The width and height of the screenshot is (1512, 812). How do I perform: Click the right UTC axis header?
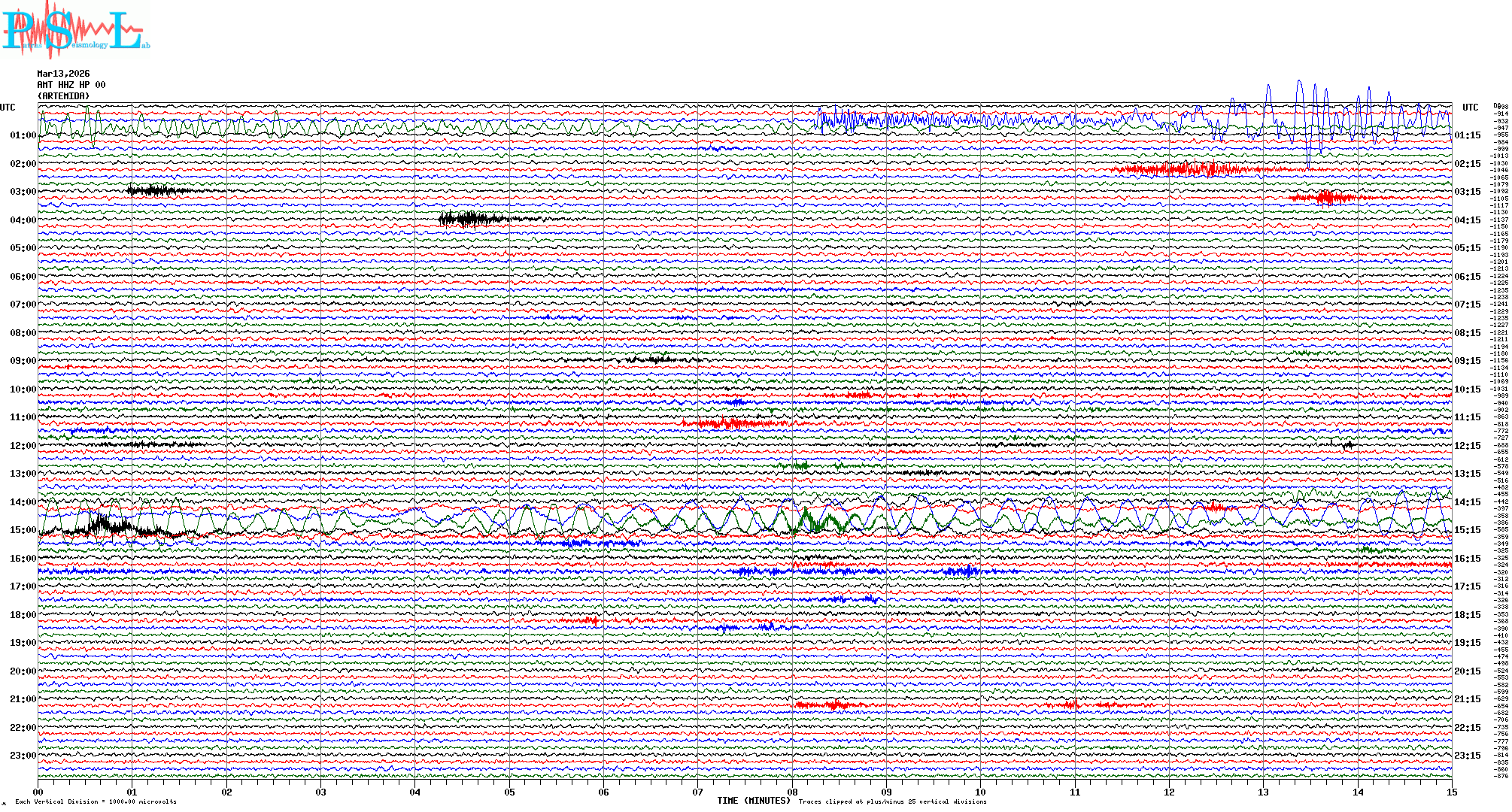[1470, 108]
